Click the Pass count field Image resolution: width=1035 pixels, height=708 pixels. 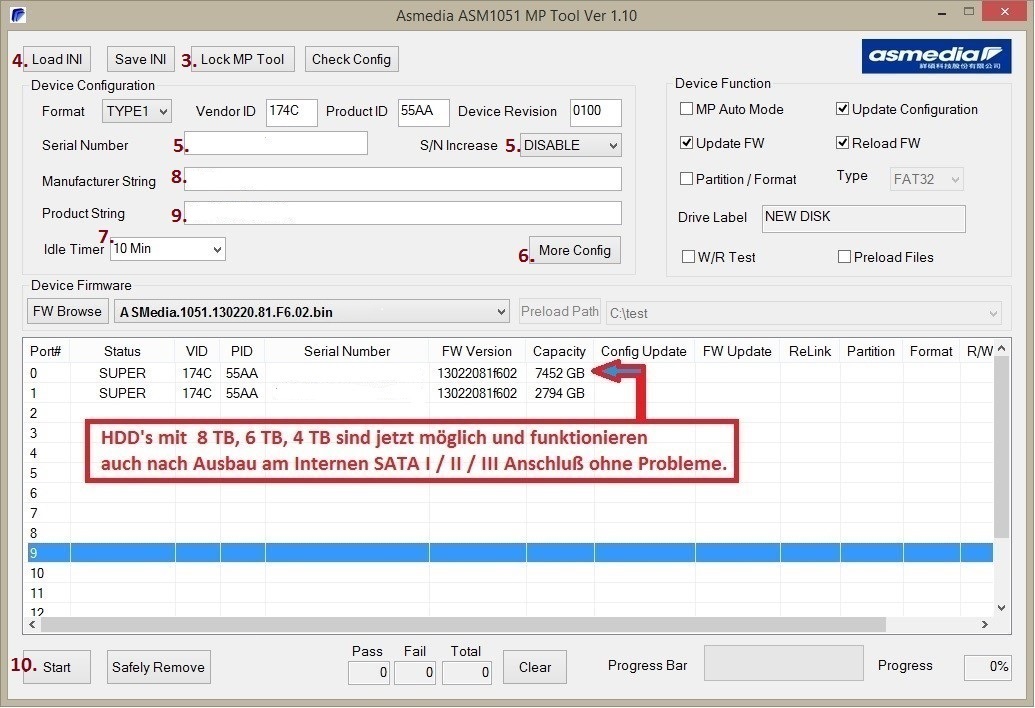pyautogui.click(x=368, y=672)
